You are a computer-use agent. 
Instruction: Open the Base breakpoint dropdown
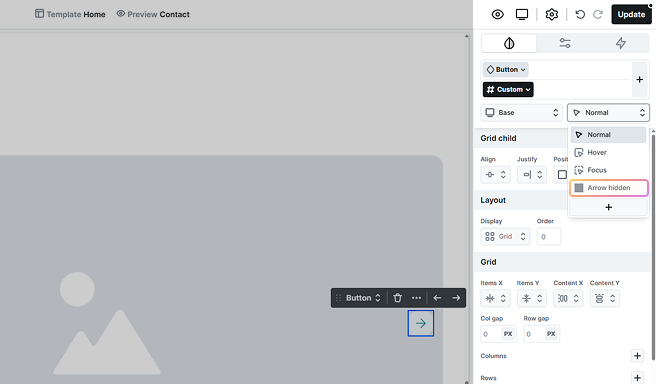(521, 113)
